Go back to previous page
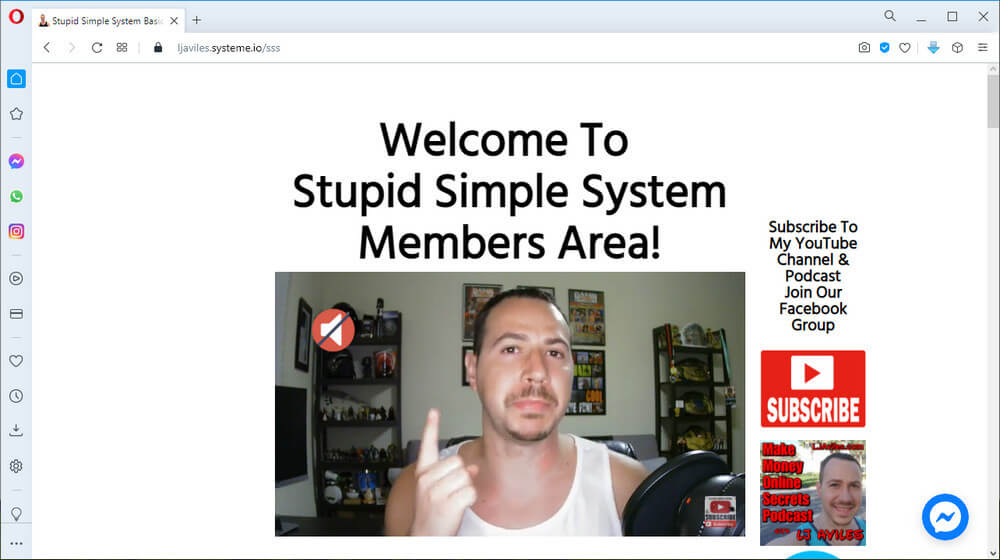 [x=47, y=48]
